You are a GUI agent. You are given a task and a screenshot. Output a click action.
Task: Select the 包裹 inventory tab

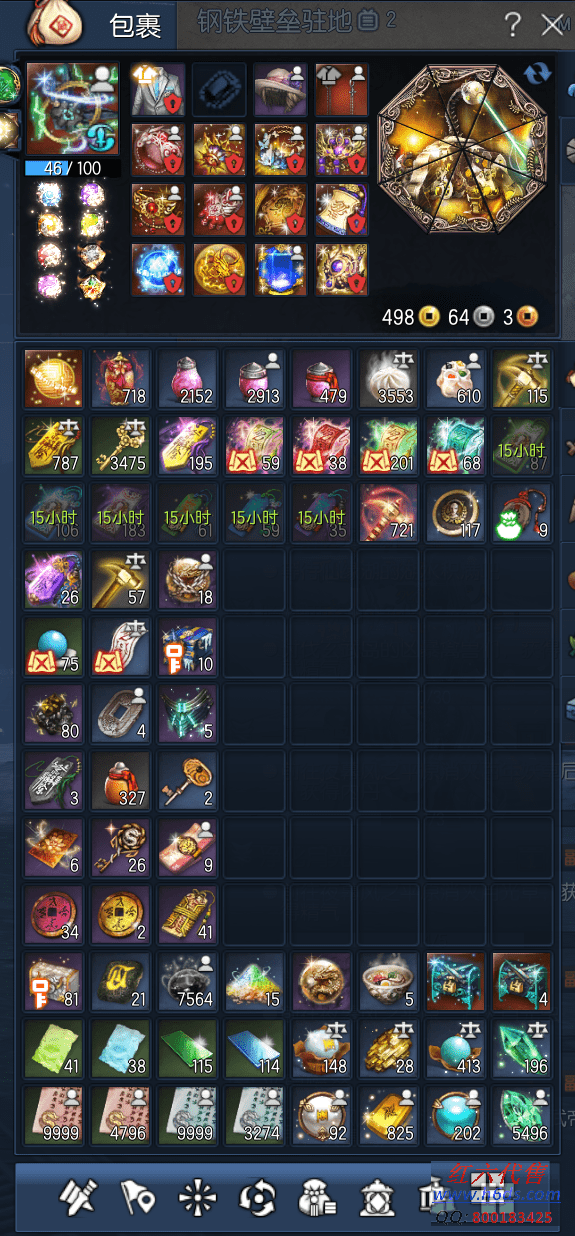point(134,25)
